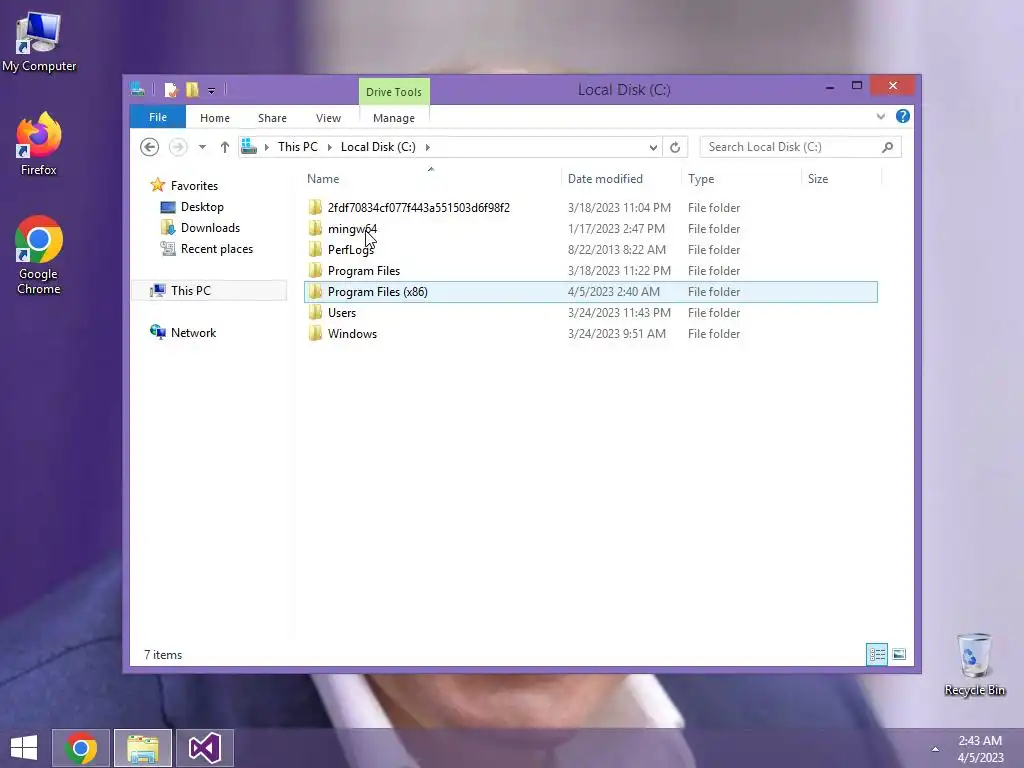Select Favorites in the navigation pane
Viewport: 1024px width, 768px height.
[194, 186]
